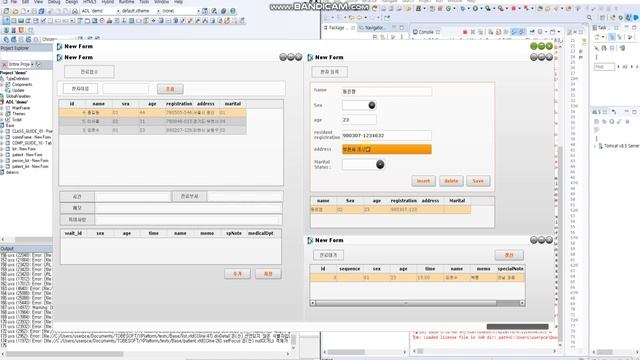Click the Output panel horizontal scrollbar
The height and width of the screenshot is (360, 640).
[65, 354]
